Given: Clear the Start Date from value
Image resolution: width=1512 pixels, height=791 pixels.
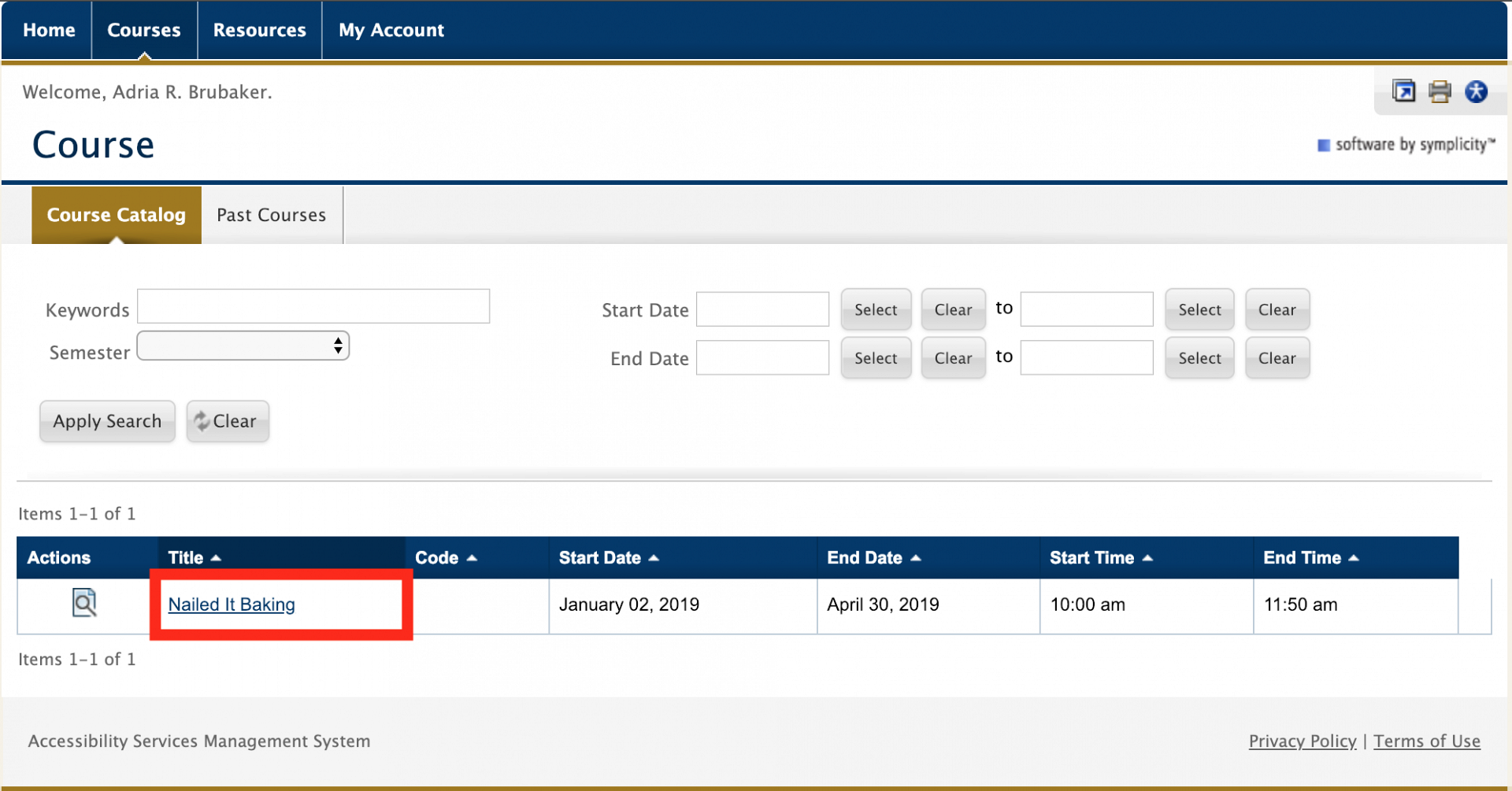Looking at the screenshot, I should pyautogui.click(x=953, y=309).
